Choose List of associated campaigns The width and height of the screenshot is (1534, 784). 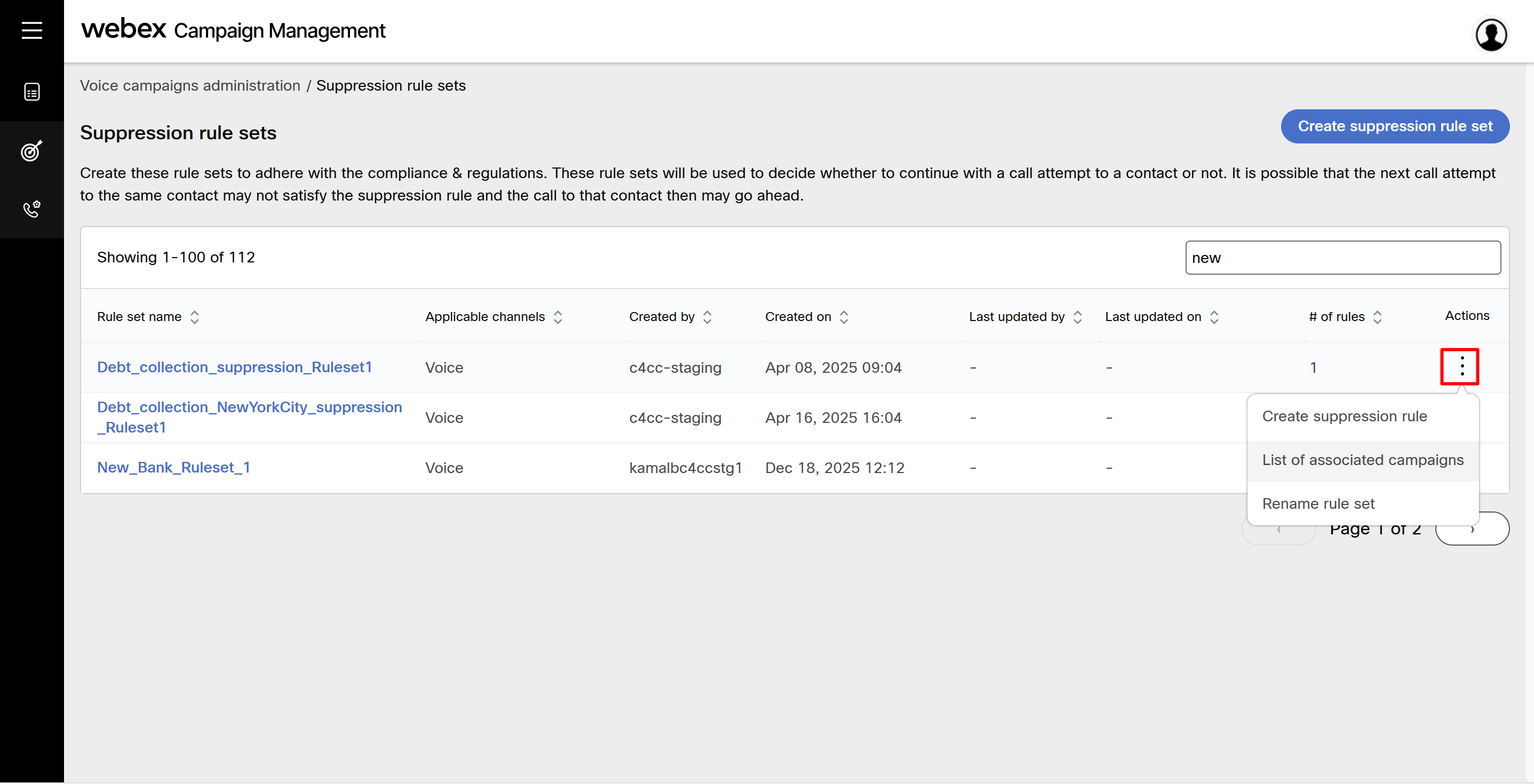1363,460
